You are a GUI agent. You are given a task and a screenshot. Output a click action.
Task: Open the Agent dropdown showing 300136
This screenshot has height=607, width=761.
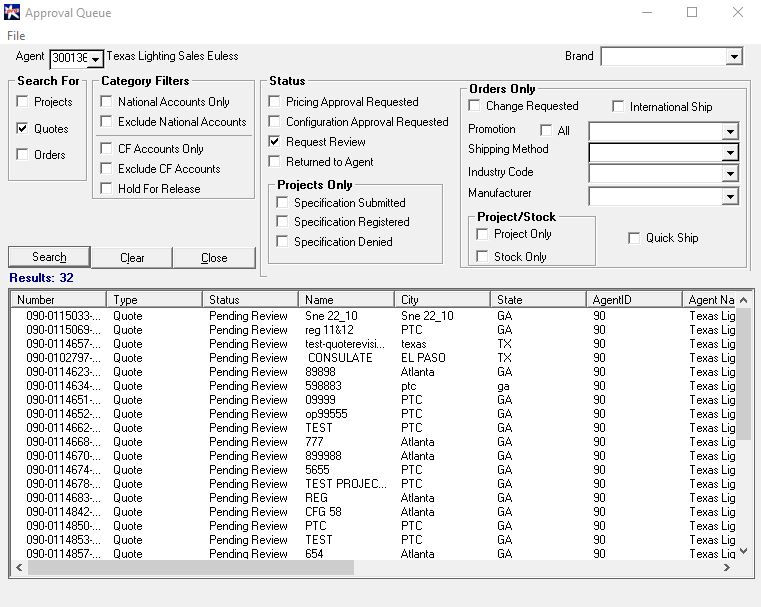[x=96, y=59]
